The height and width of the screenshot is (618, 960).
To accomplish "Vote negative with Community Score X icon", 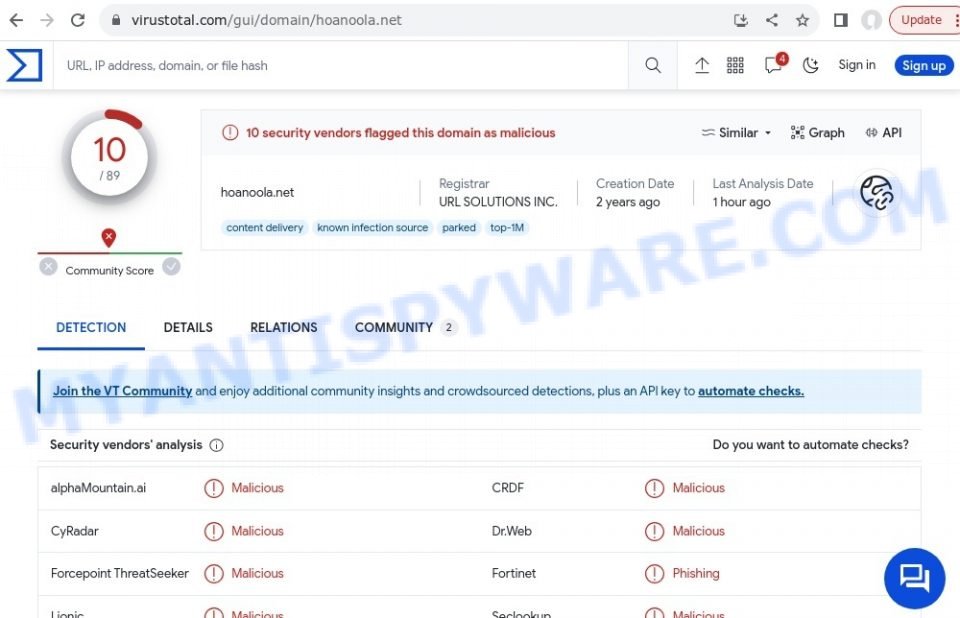I will (x=48, y=266).
